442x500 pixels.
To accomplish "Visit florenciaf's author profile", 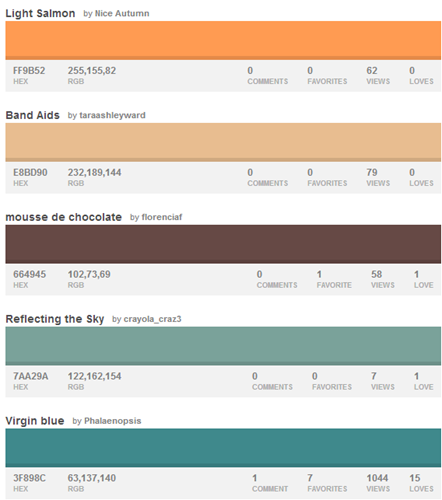I will pyautogui.click(x=162, y=217).
